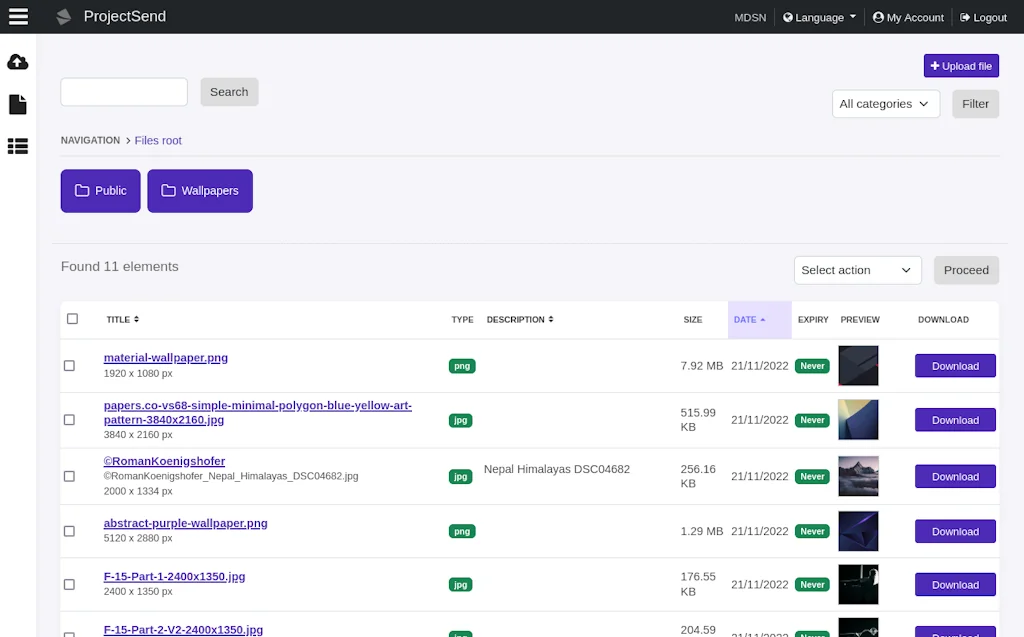Expand the Select action dropdown
The height and width of the screenshot is (637, 1024).
[x=857, y=270]
